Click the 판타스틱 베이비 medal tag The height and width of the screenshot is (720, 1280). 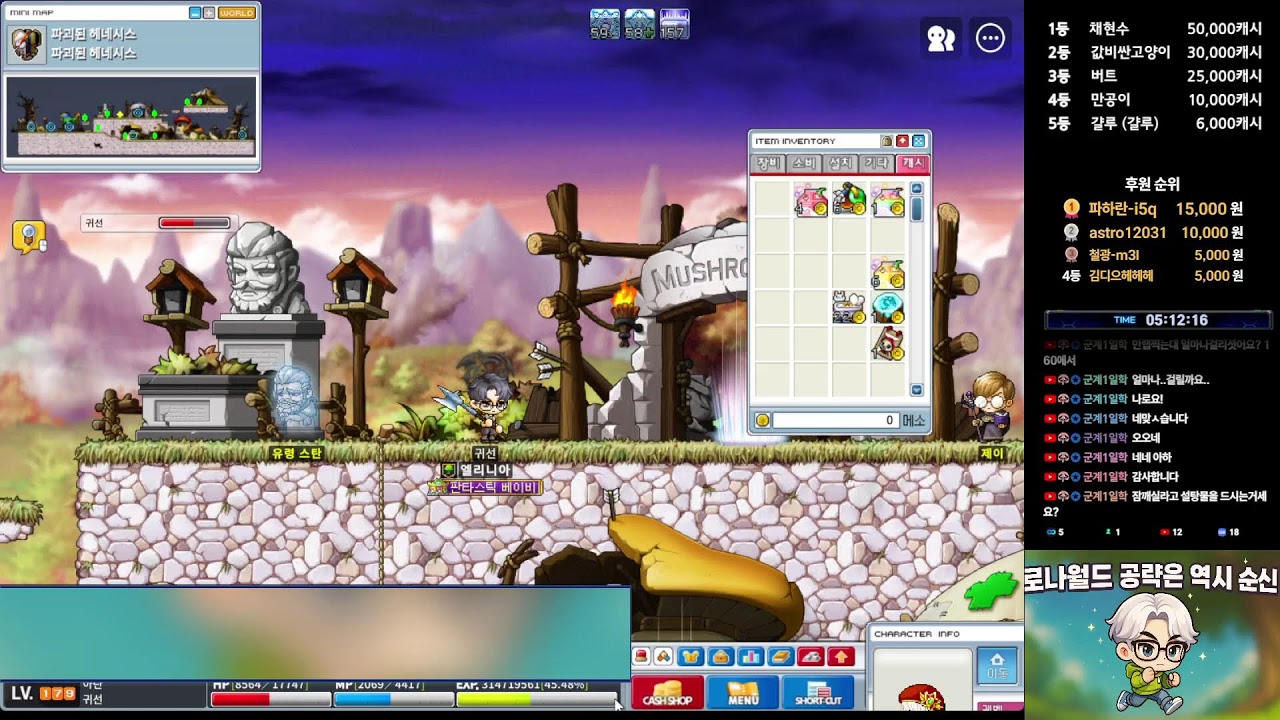pyautogui.click(x=485, y=487)
